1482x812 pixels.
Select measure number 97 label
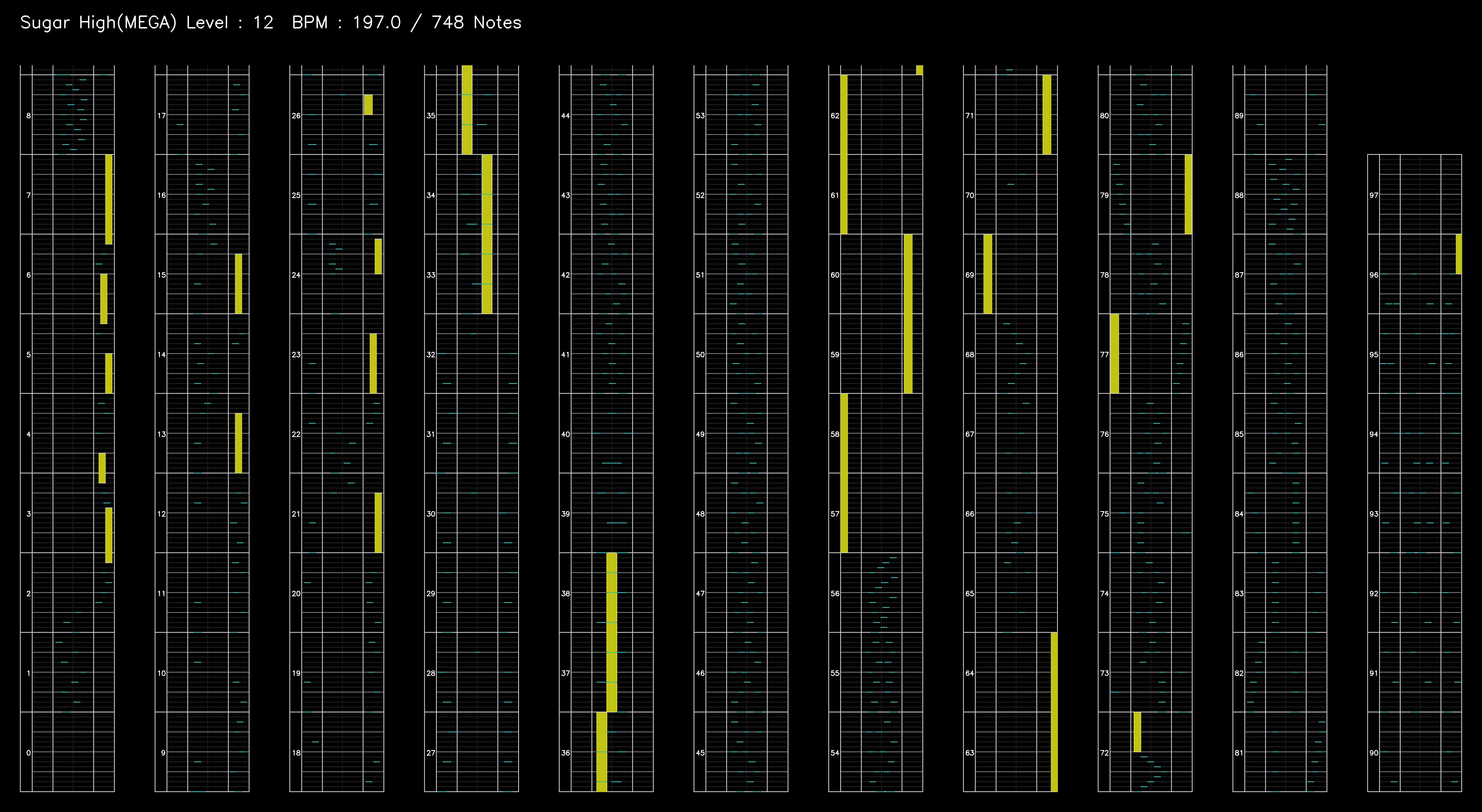click(x=1374, y=196)
